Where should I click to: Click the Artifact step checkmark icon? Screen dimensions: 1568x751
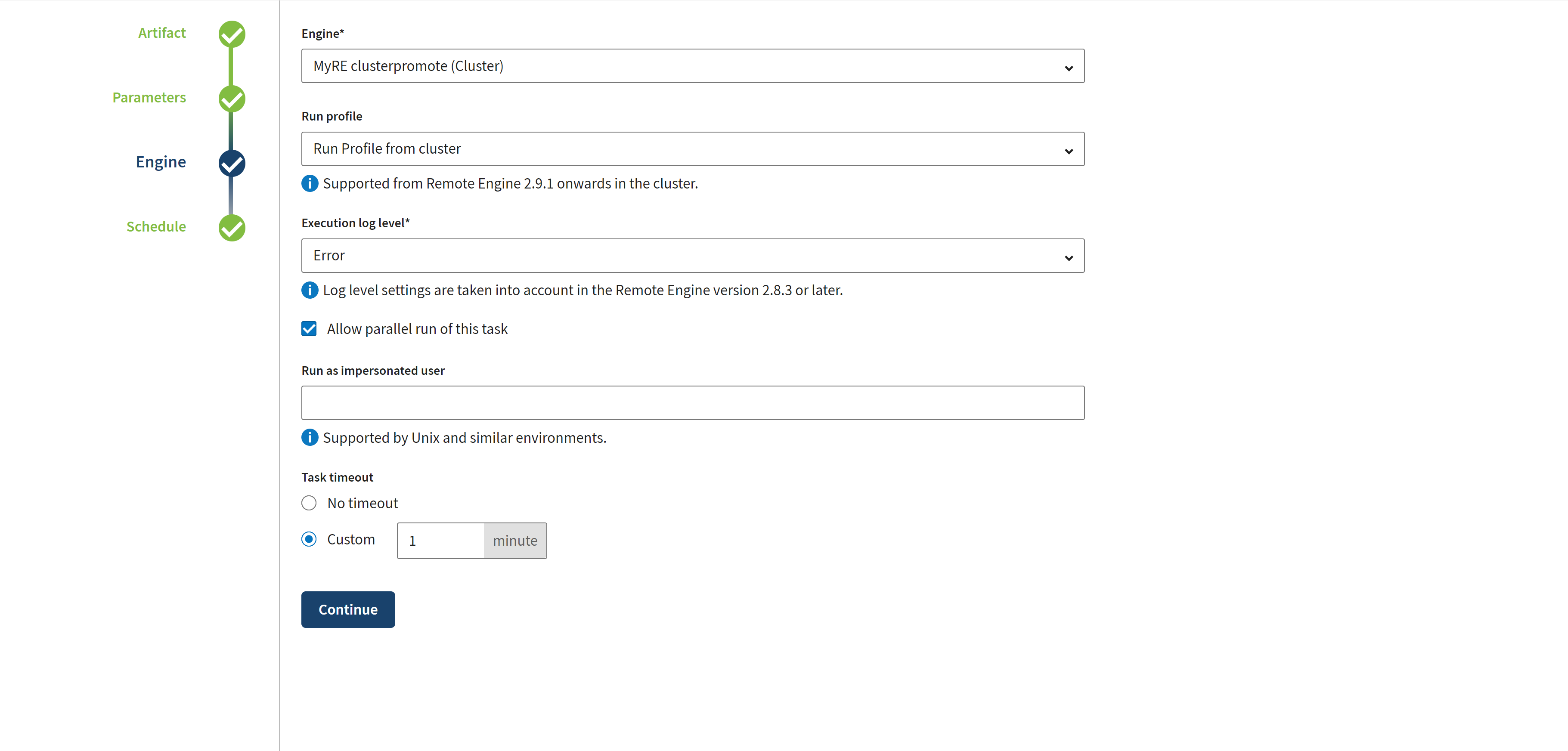click(232, 34)
